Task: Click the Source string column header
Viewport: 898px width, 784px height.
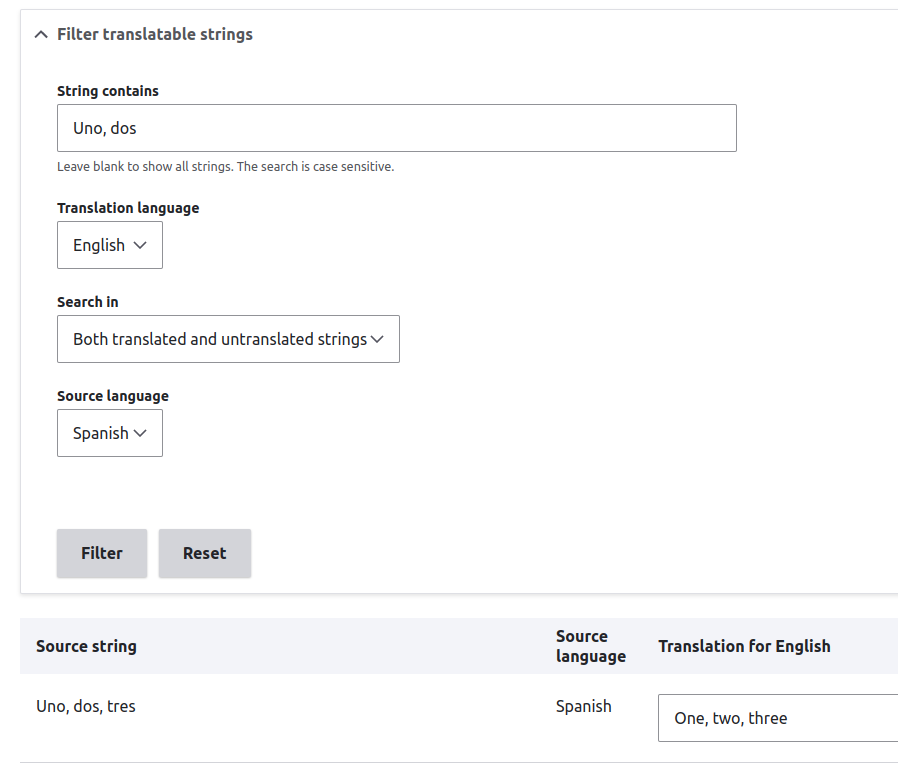Action: point(86,646)
